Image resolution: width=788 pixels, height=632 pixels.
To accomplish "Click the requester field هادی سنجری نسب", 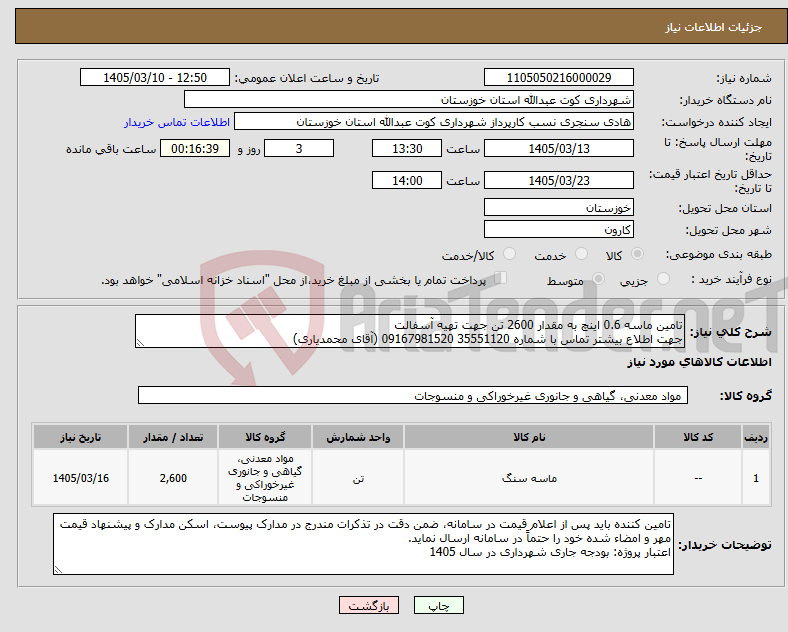I will (x=434, y=122).
